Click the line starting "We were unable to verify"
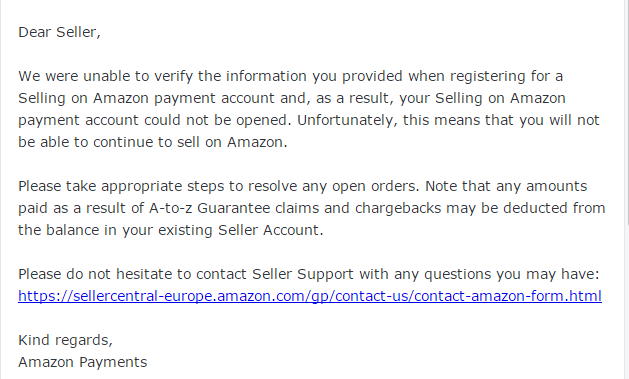The height and width of the screenshot is (379, 629). (x=290, y=76)
